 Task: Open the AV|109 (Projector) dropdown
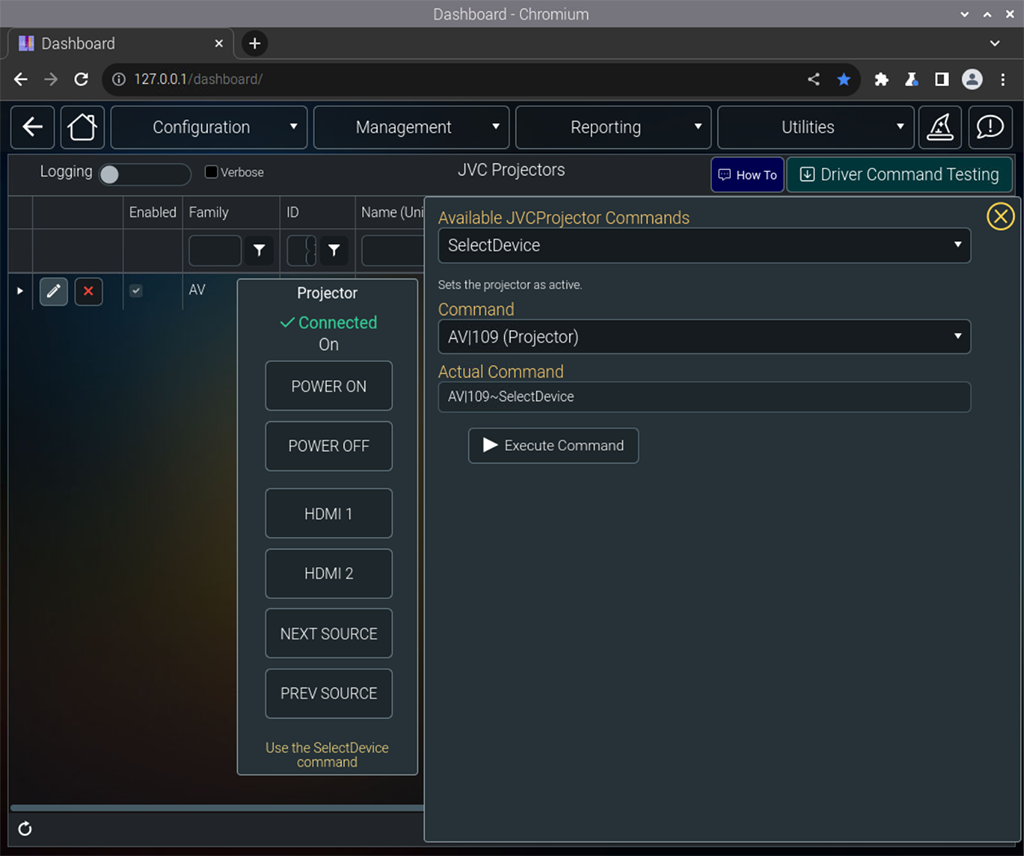tap(704, 337)
